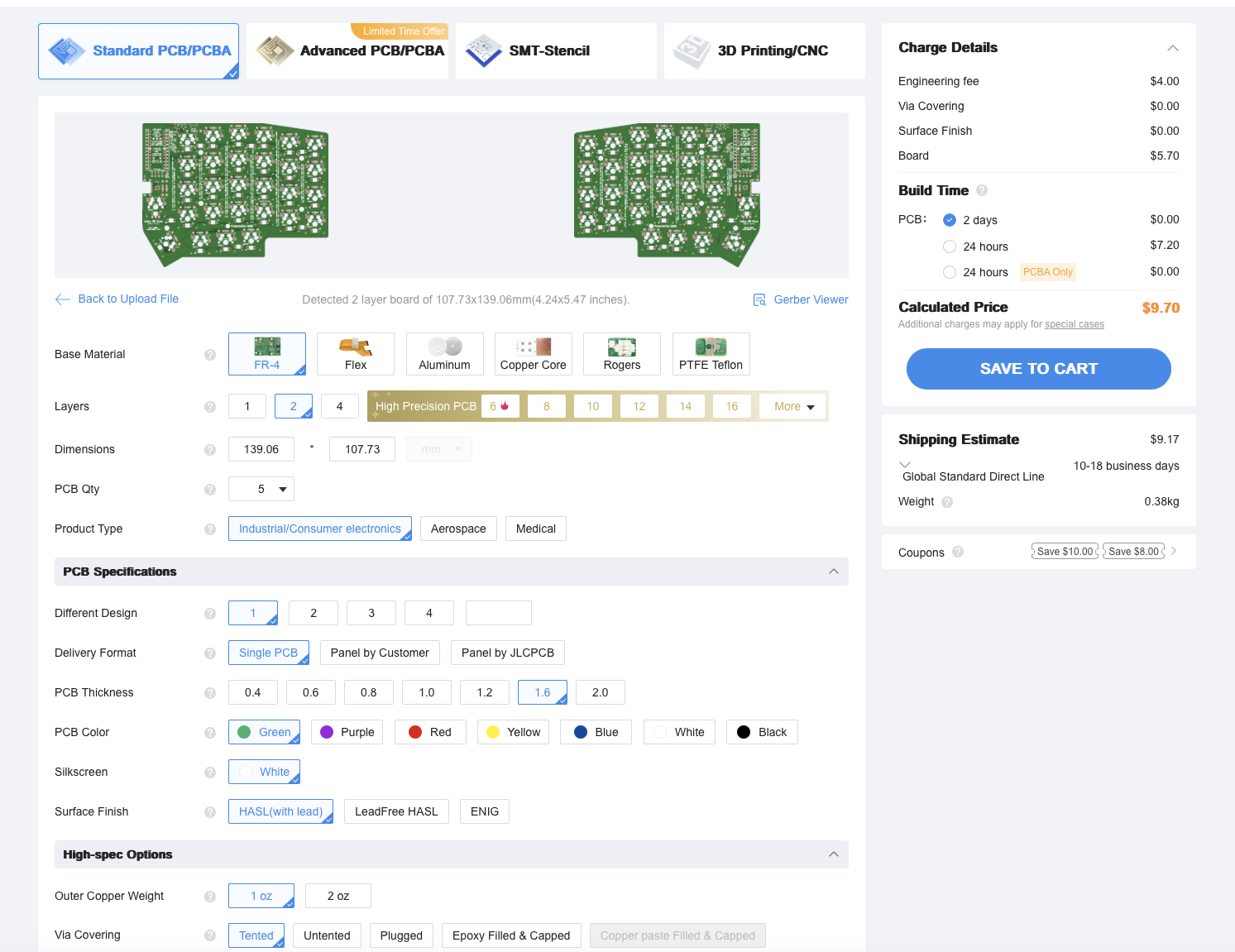Choose the 24 hours $7.20 build option
Screen dimensions: 1235x952
click(950, 246)
